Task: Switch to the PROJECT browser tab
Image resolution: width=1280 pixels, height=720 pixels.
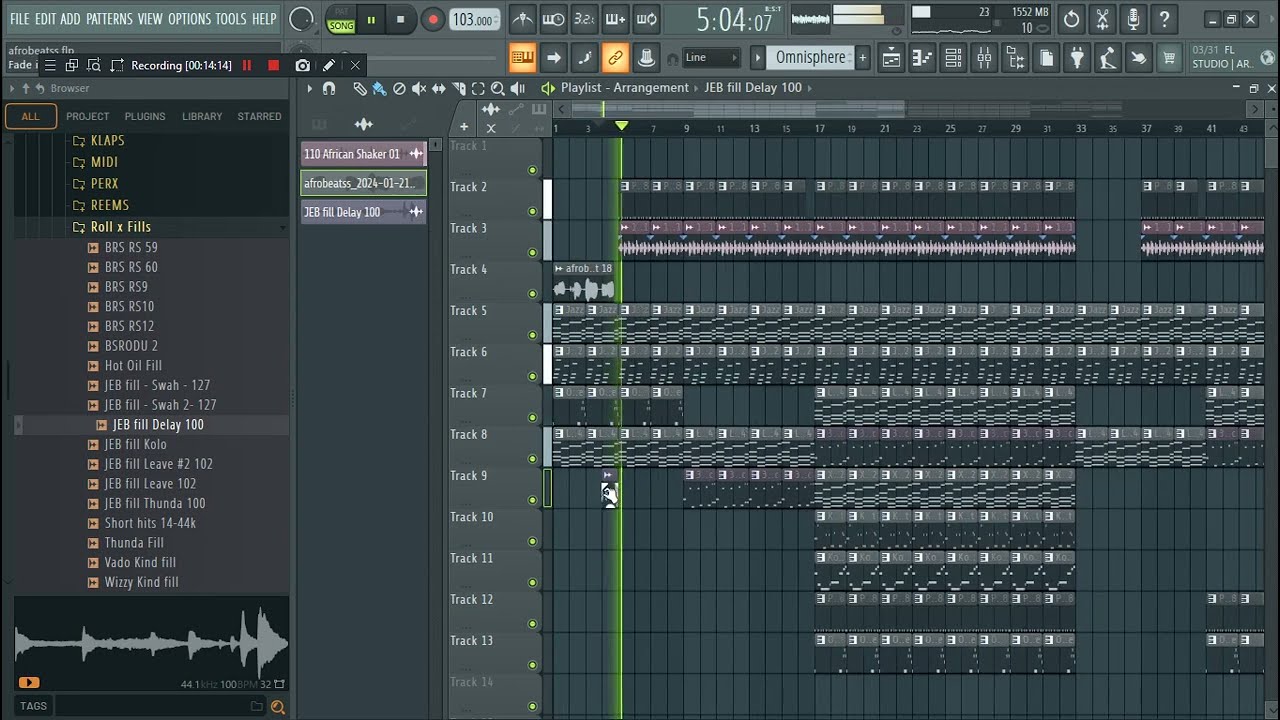Action: [88, 116]
